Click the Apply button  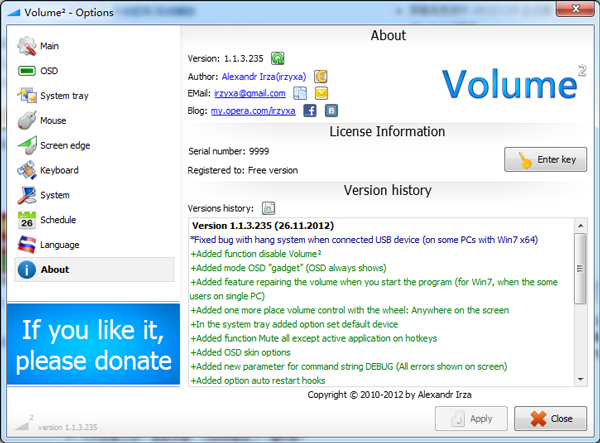(471, 419)
